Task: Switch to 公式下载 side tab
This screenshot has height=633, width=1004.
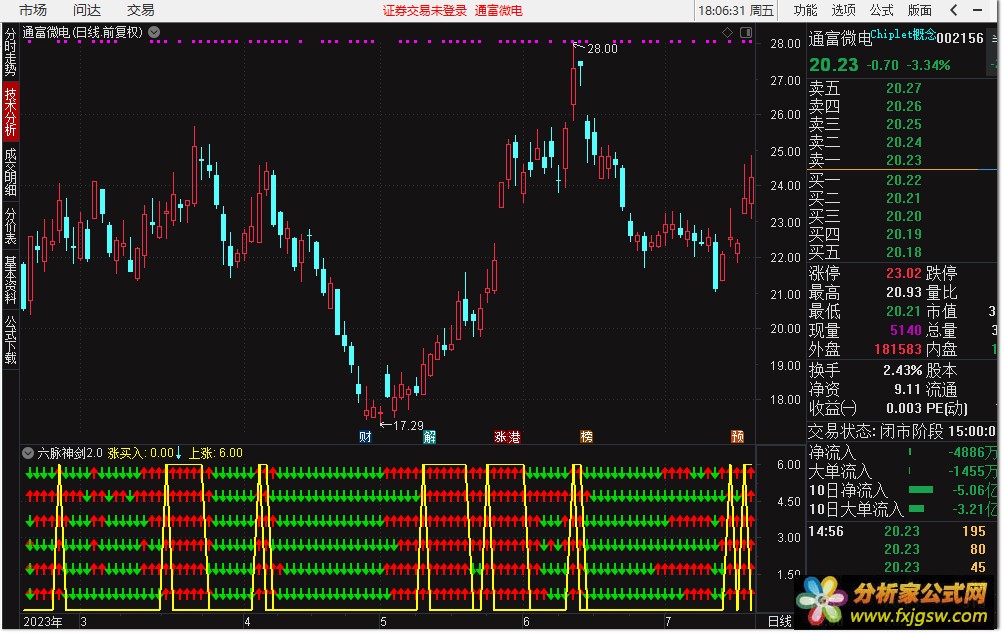Action: click(10, 339)
